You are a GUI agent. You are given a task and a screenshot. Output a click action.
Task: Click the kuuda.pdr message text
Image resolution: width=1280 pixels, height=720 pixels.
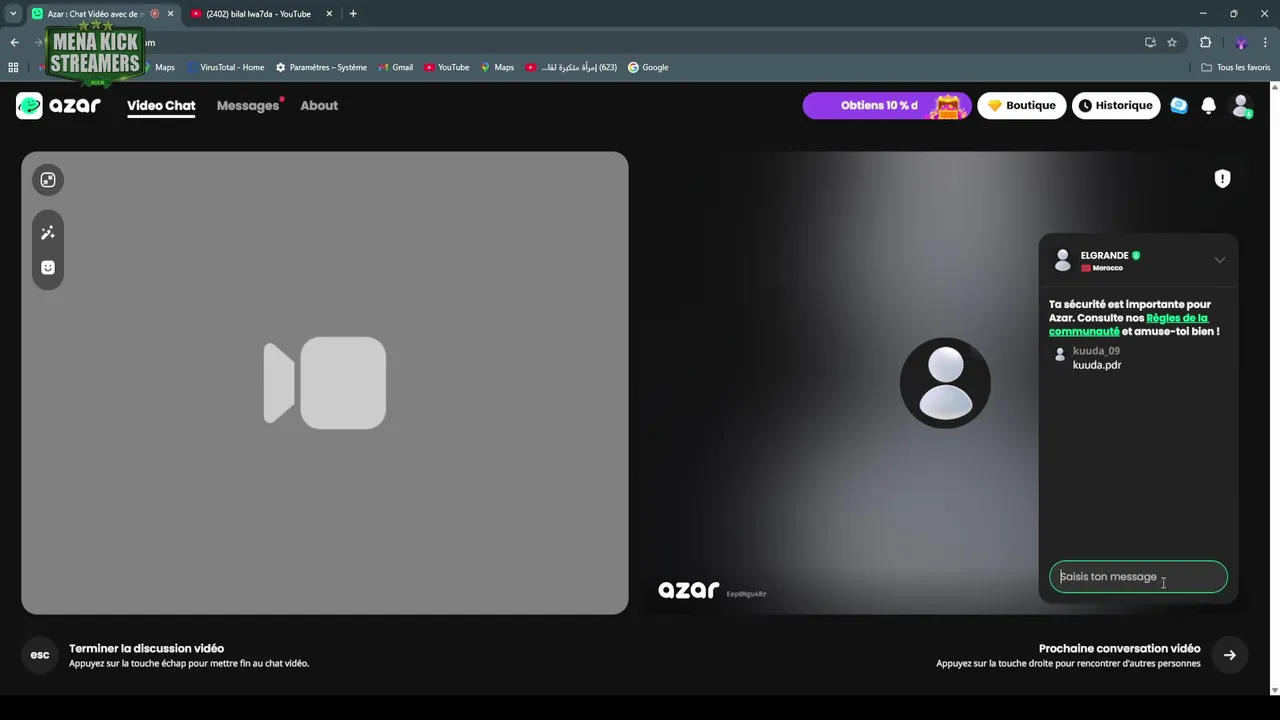tap(1097, 365)
